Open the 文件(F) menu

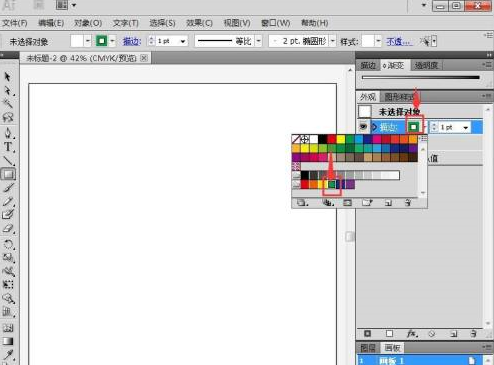pyautogui.click(x=15, y=23)
